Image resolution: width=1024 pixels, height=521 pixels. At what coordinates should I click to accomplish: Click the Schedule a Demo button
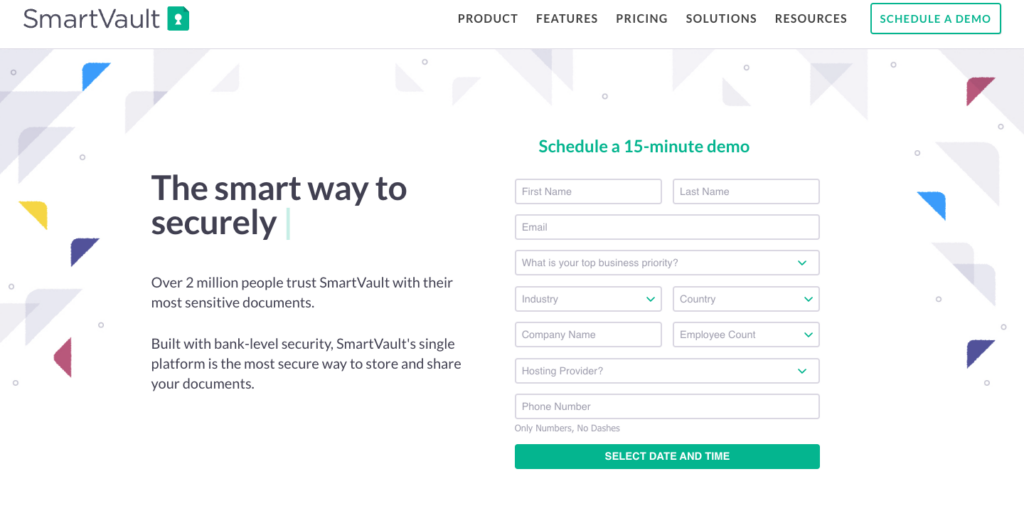pyautogui.click(x=935, y=19)
